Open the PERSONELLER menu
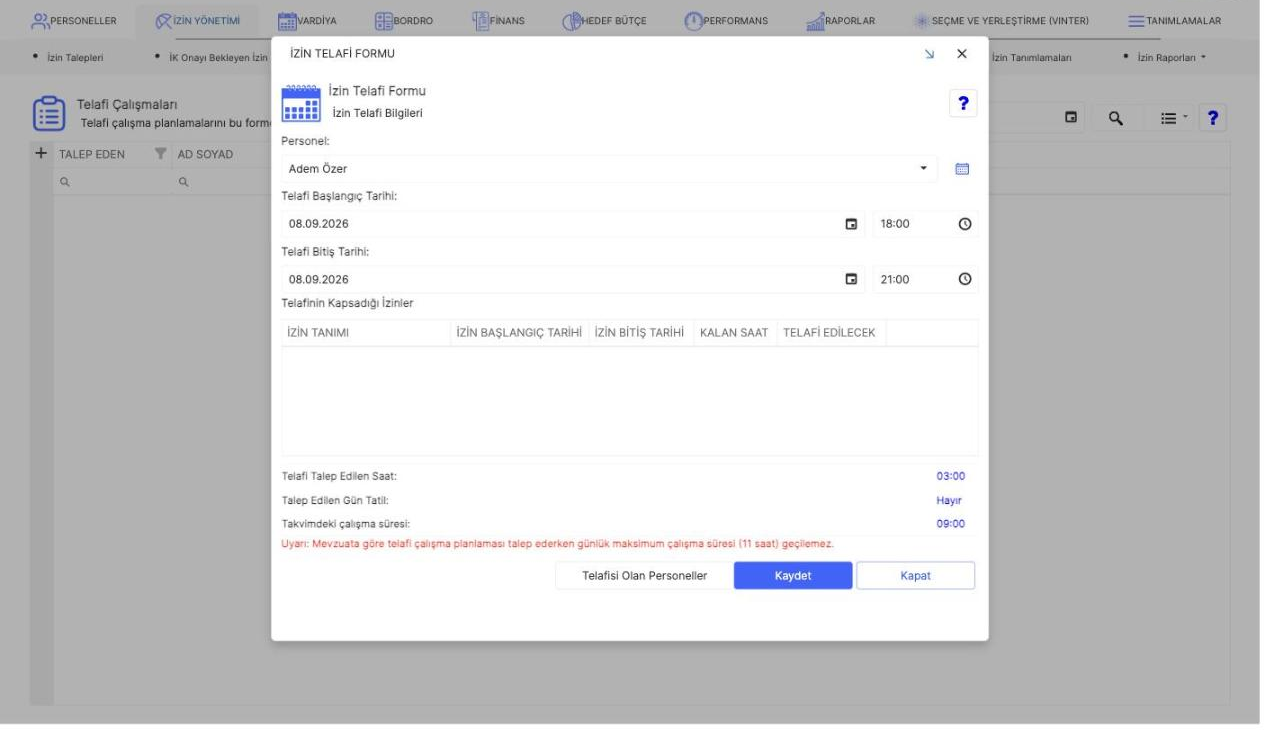The width and height of the screenshot is (1270, 735). [x=74, y=20]
